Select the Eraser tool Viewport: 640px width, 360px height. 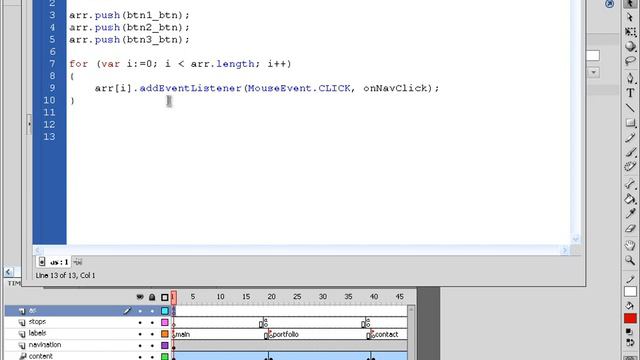click(630, 229)
